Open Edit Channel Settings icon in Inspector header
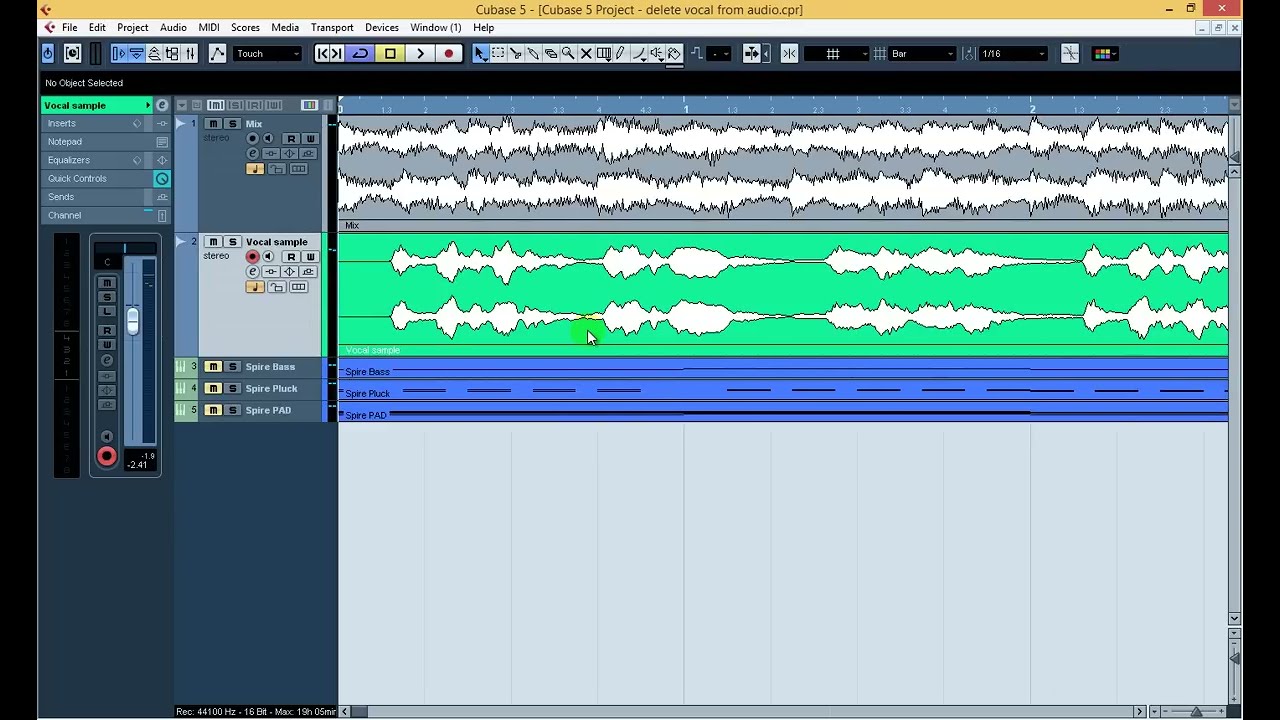Viewport: 1280px width, 720px height. coord(162,105)
